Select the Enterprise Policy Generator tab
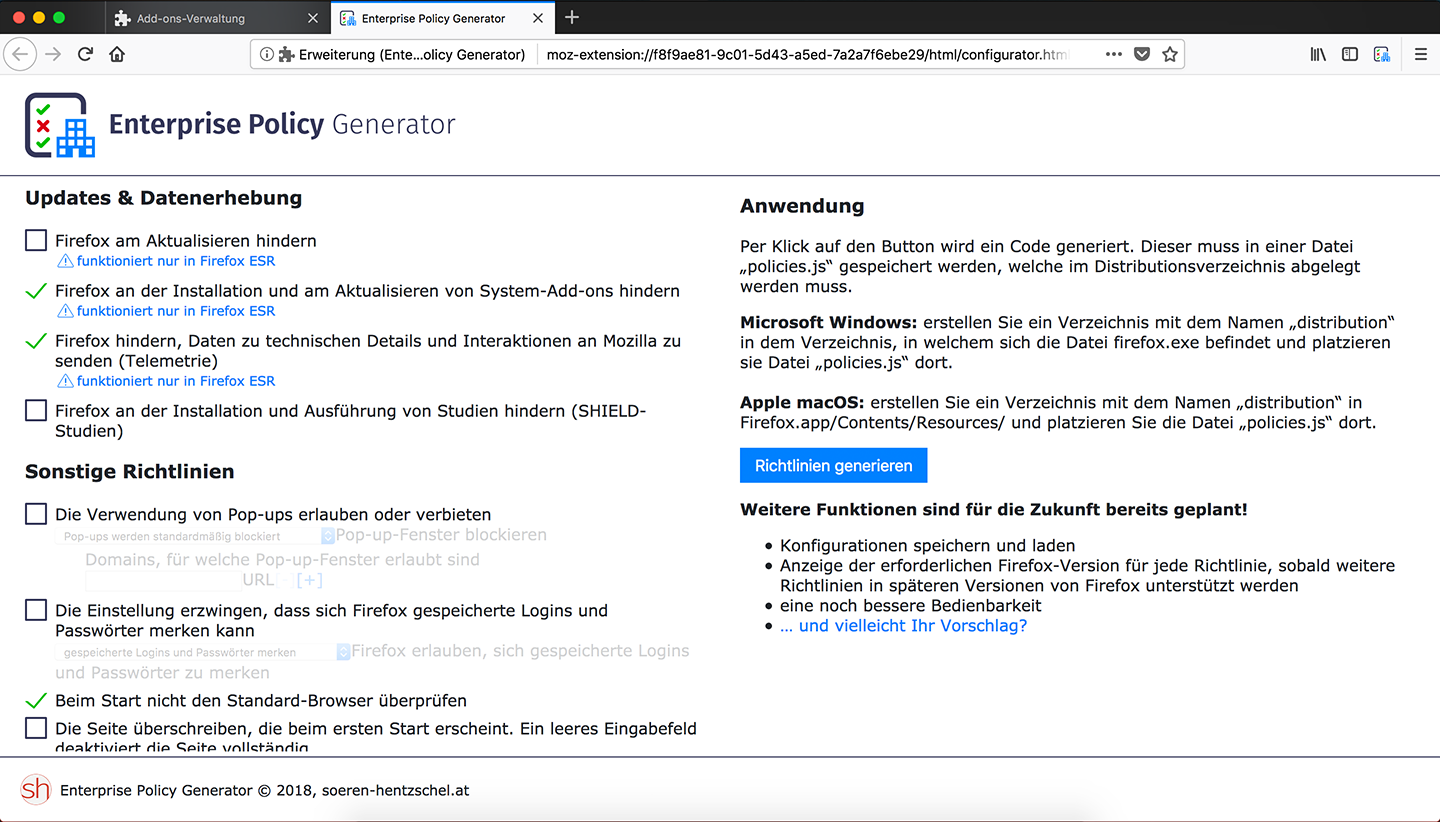 pos(442,18)
